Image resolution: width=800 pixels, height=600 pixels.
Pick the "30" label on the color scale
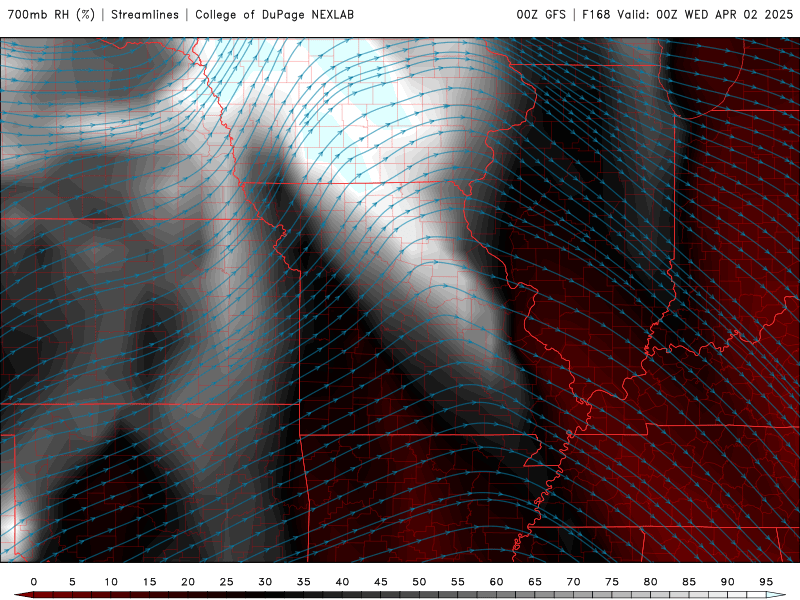(x=265, y=582)
